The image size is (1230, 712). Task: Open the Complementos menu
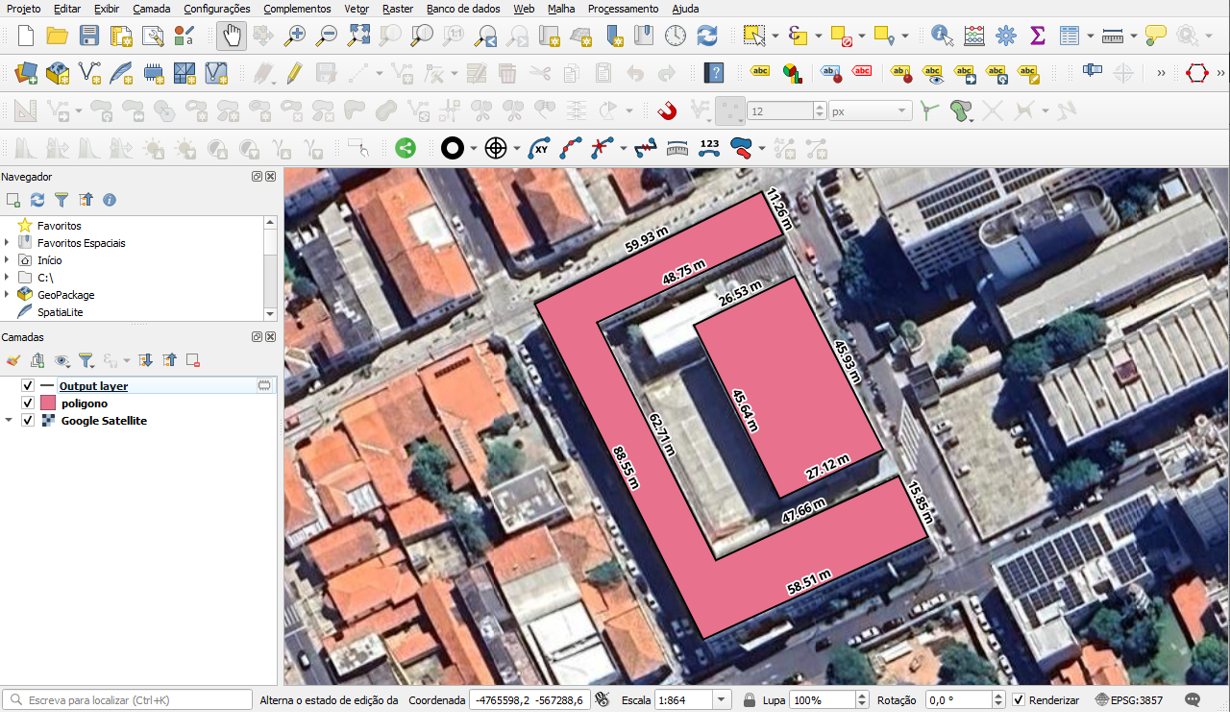pyautogui.click(x=297, y=9)
